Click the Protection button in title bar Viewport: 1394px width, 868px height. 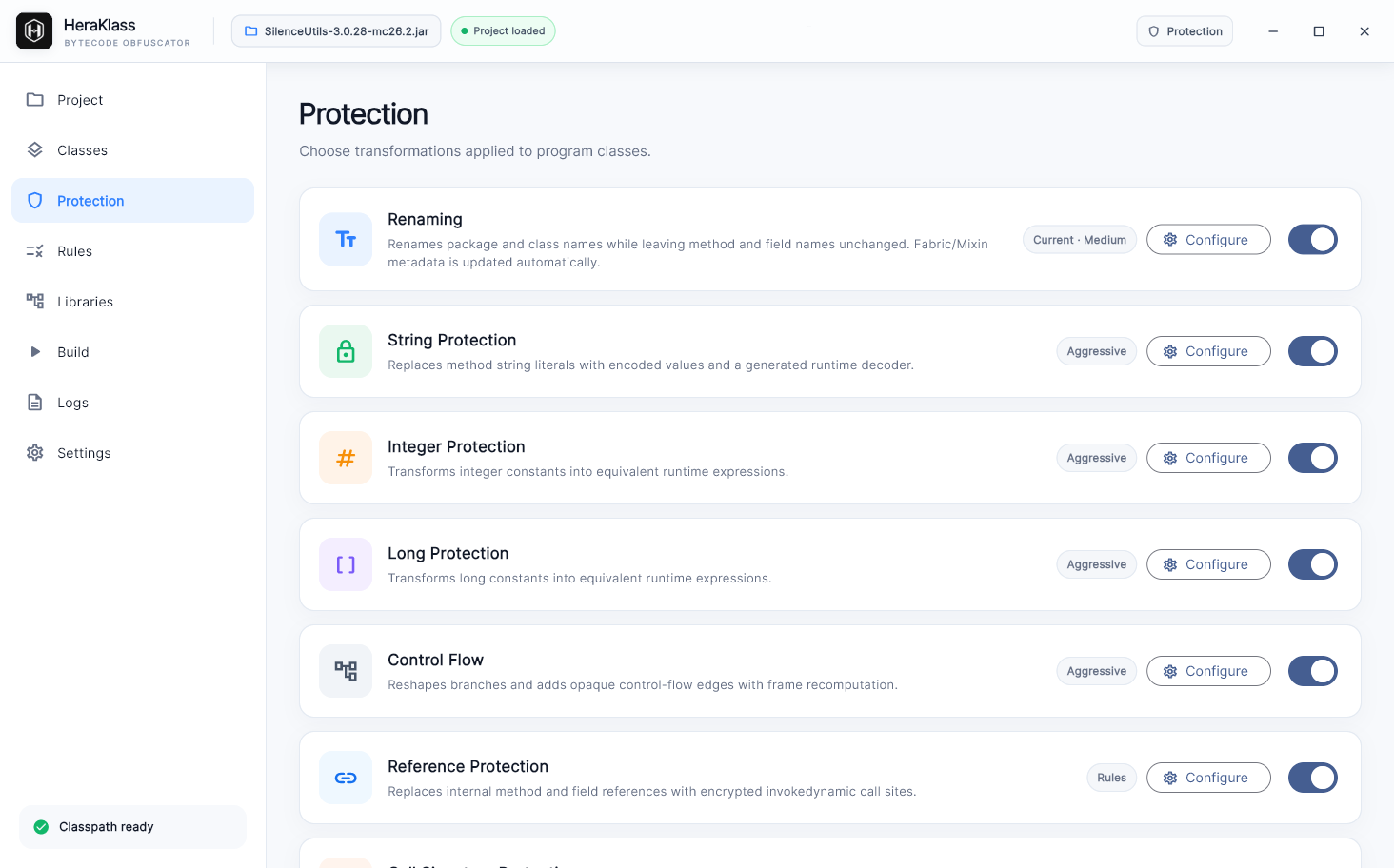point(1185,31)
